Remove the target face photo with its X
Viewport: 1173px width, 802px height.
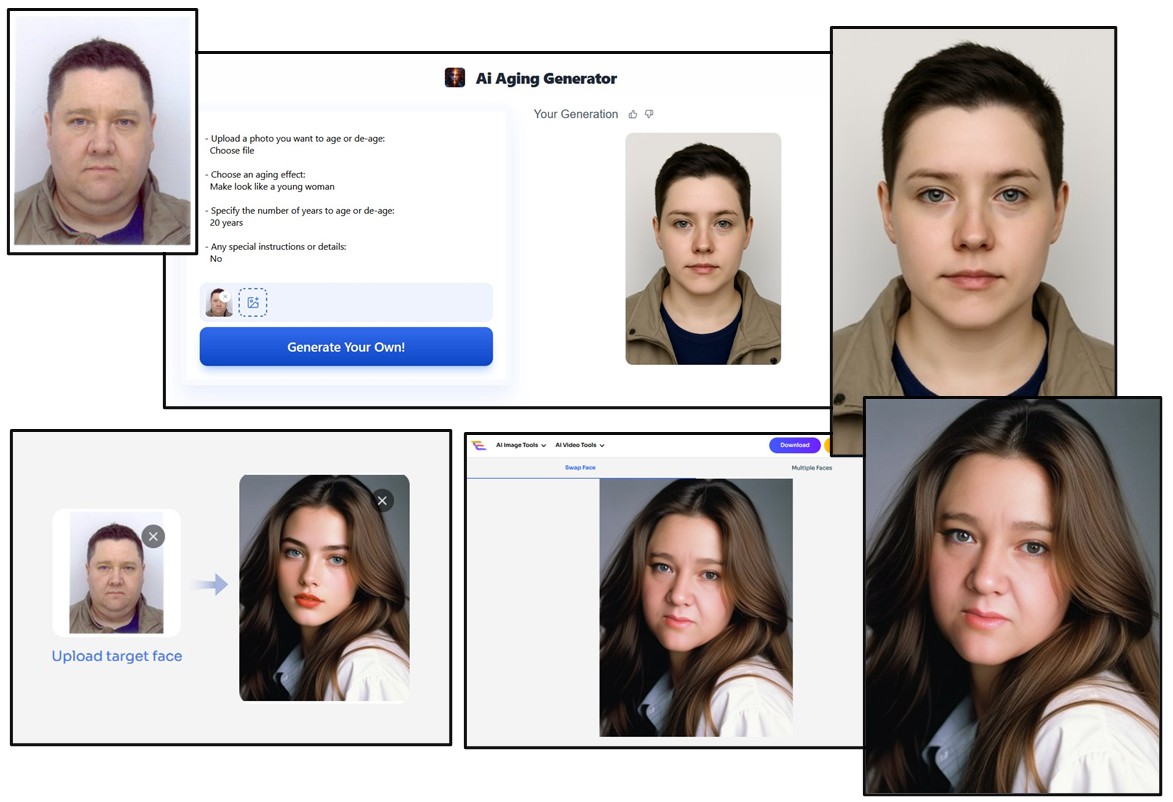tap(153, 537)
